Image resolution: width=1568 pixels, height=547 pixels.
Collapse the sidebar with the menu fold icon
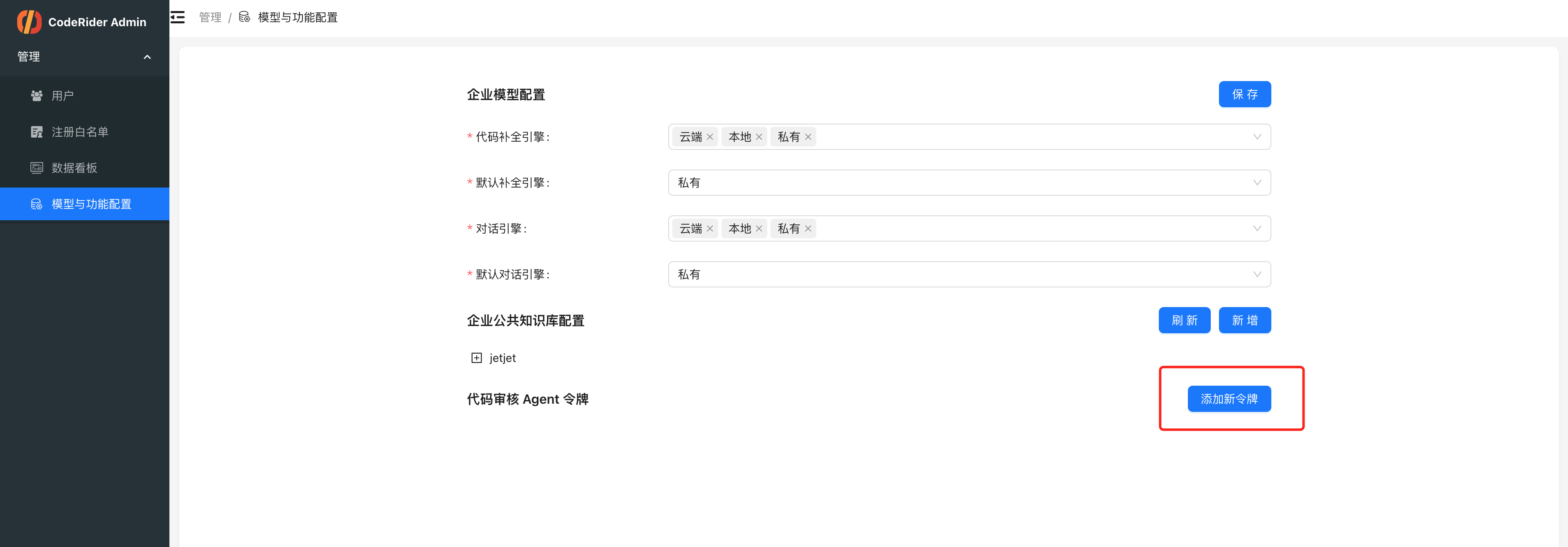178,17
